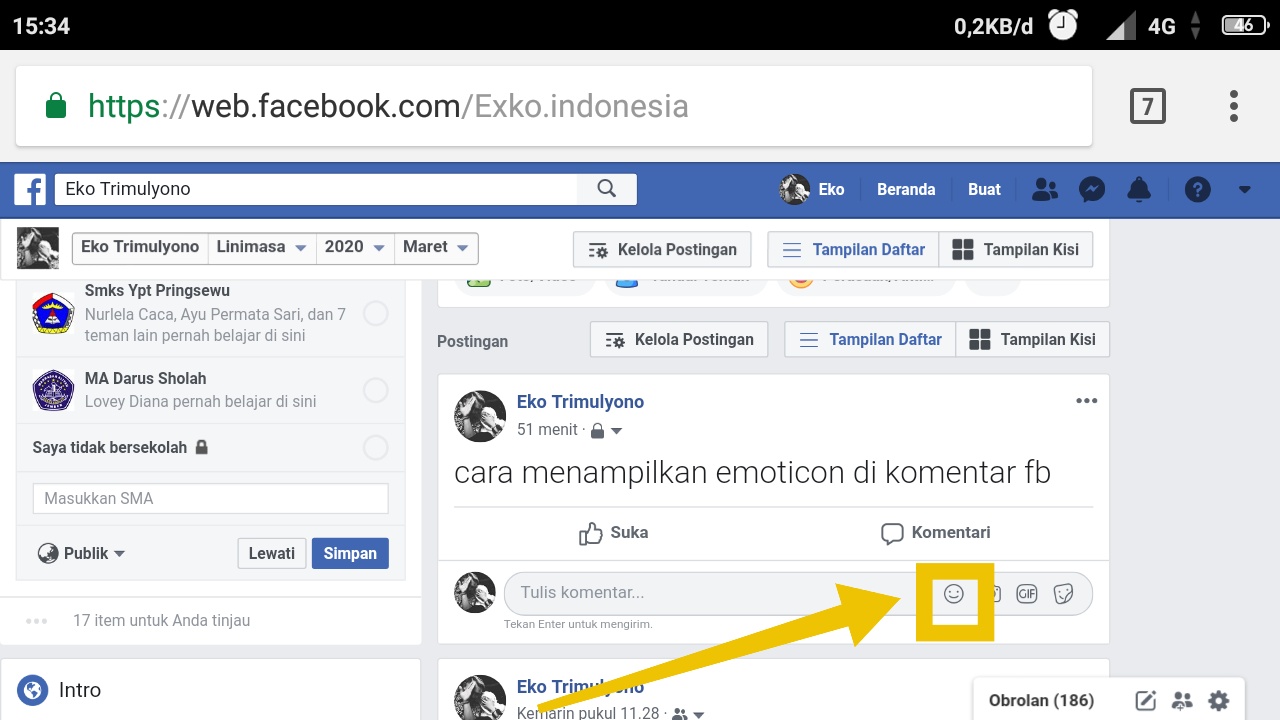1280x720 pixels.
Task: Click the search magnifier button
Action: pyautogui.click(x=606, y=189)
